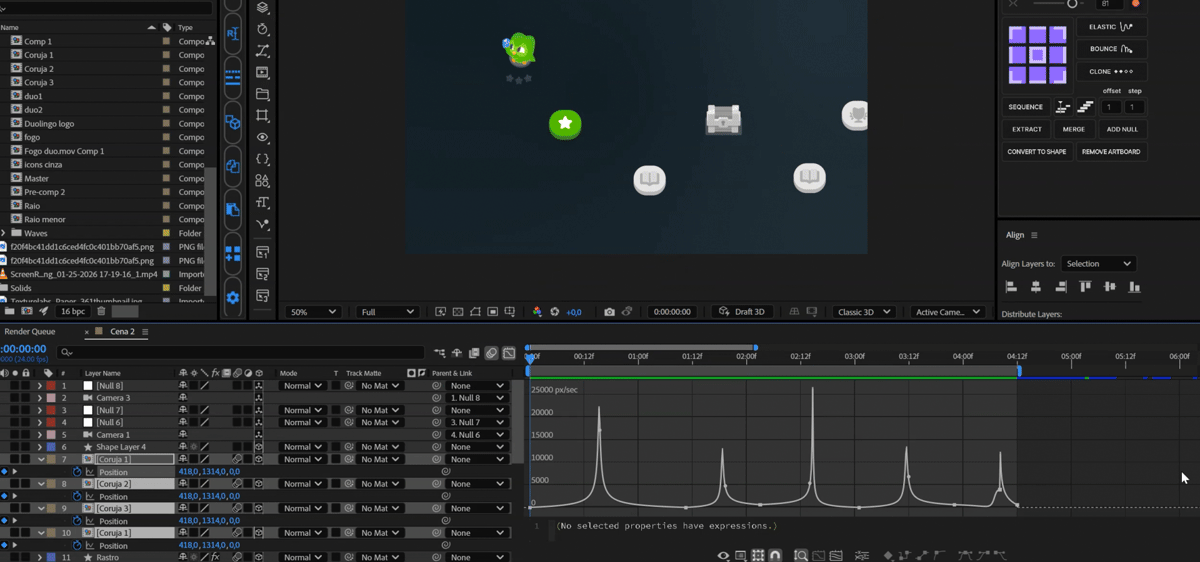Switch to Render Queue tab
Screen dimensions: 1200x562
click(30, 331)
